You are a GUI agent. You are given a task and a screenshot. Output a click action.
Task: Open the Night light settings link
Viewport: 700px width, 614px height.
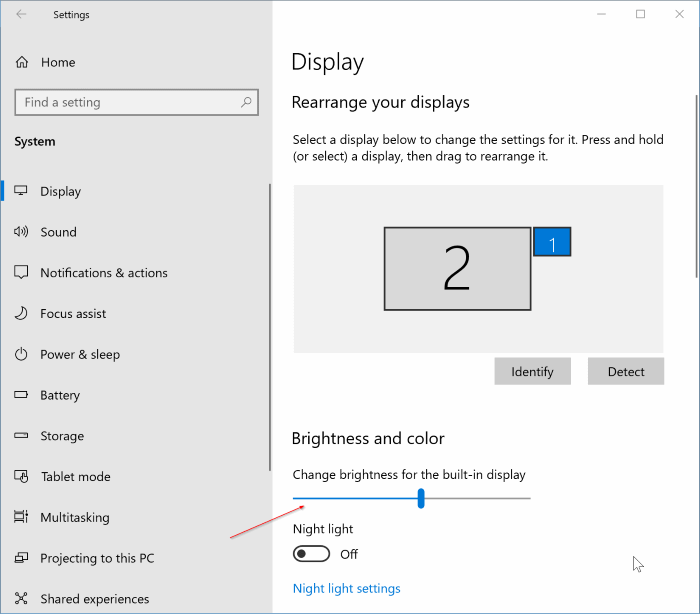click(346, 589)
